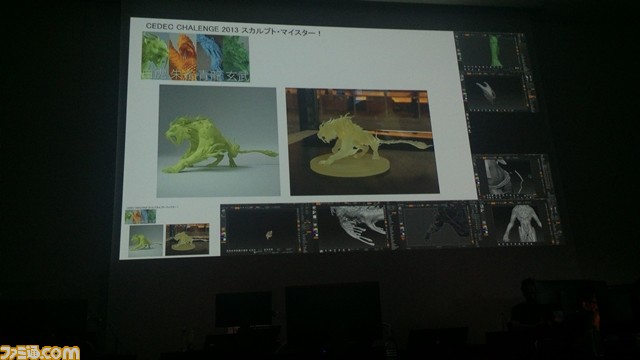Click the green Byakko thumbnail in header strip
Screen dimensions: 640x360
(x=156, y=56)
